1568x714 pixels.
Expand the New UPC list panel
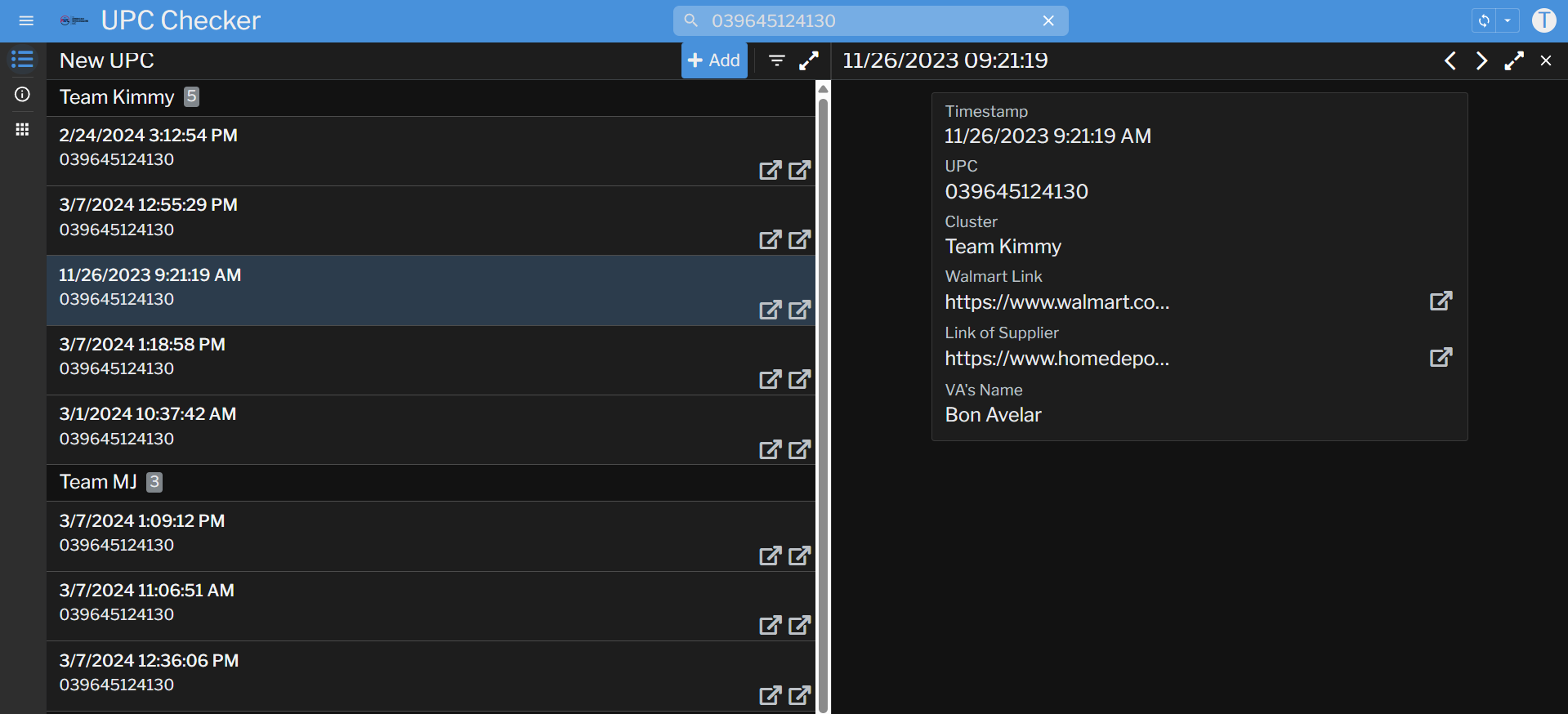(x=809, y=60)
